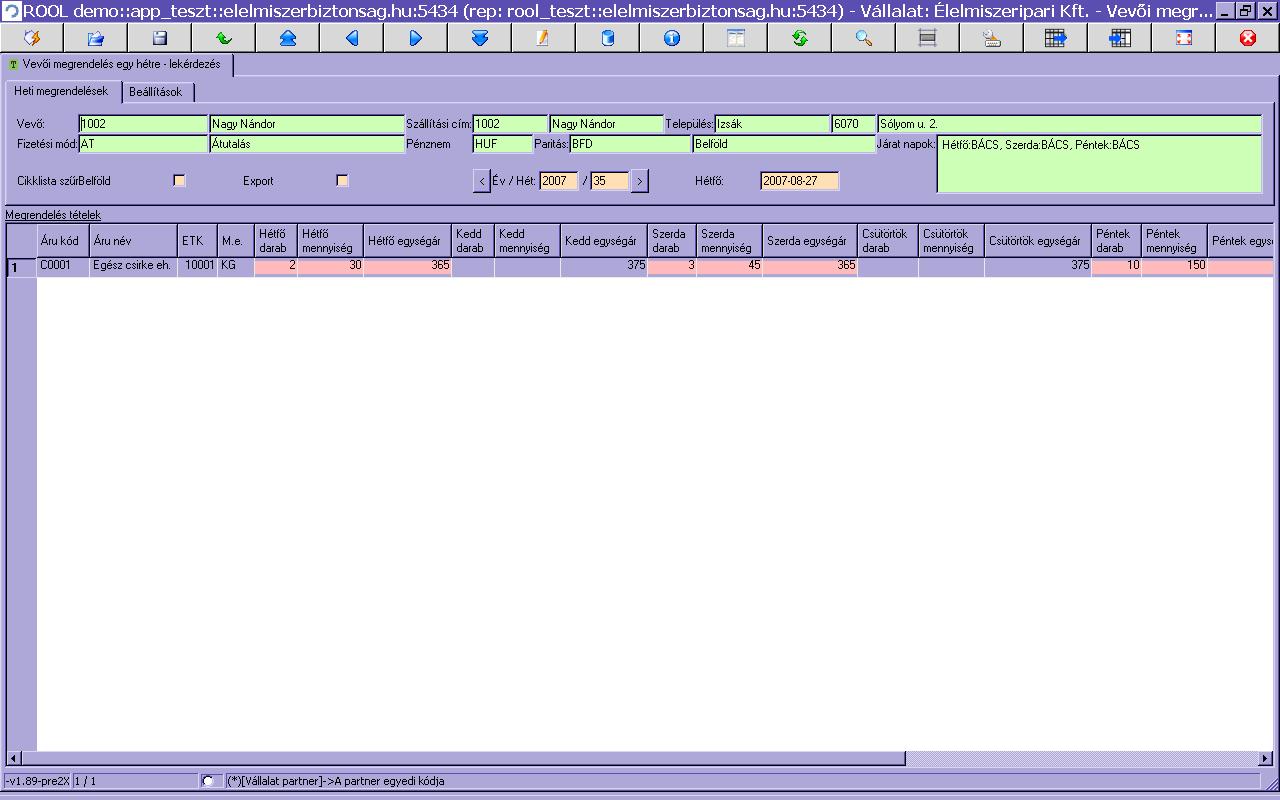Click the red close circle toolbar icon

[1248, 38]
